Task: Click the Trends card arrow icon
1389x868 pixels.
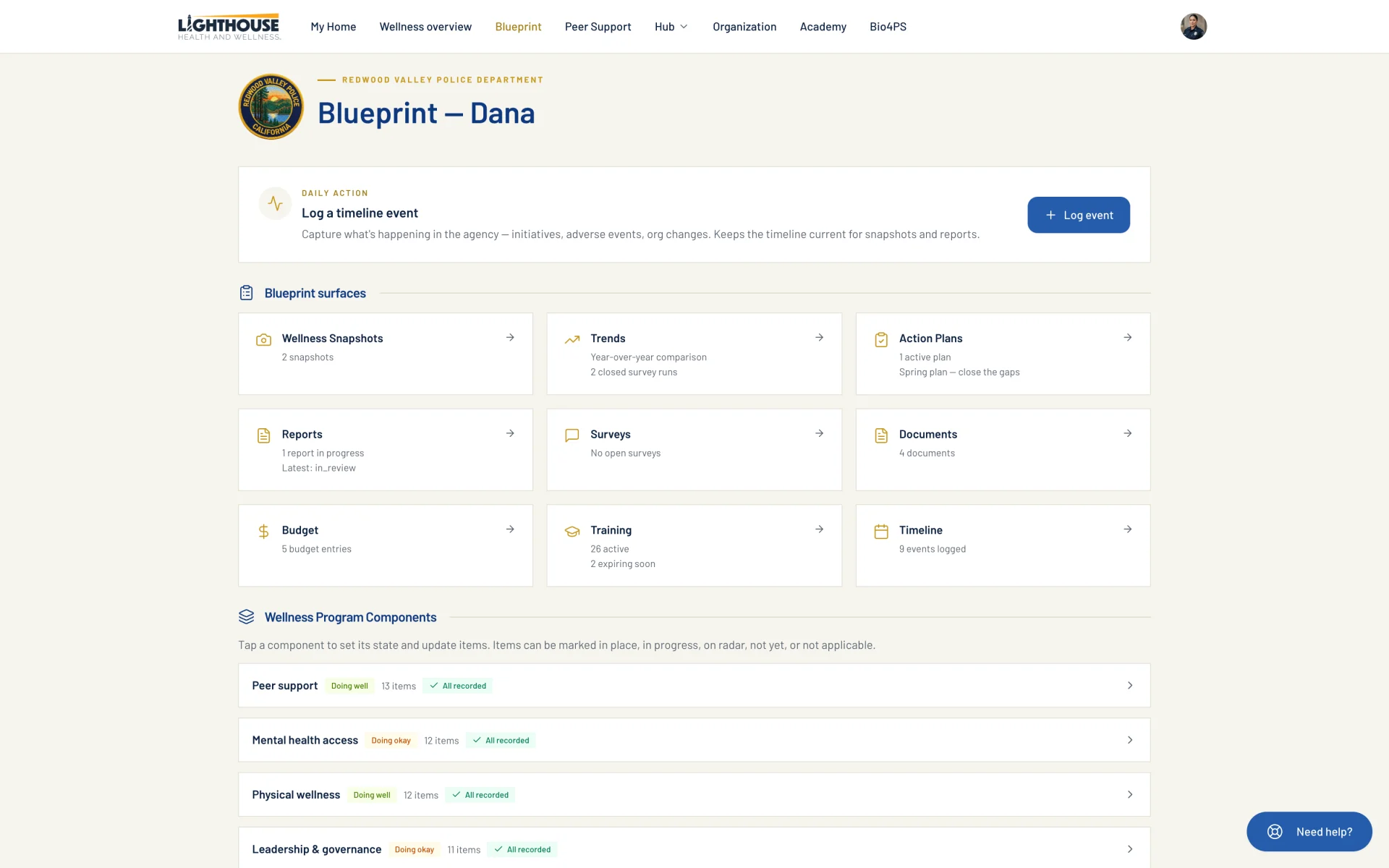Action: pyautogui.click(x=819, y=337)
